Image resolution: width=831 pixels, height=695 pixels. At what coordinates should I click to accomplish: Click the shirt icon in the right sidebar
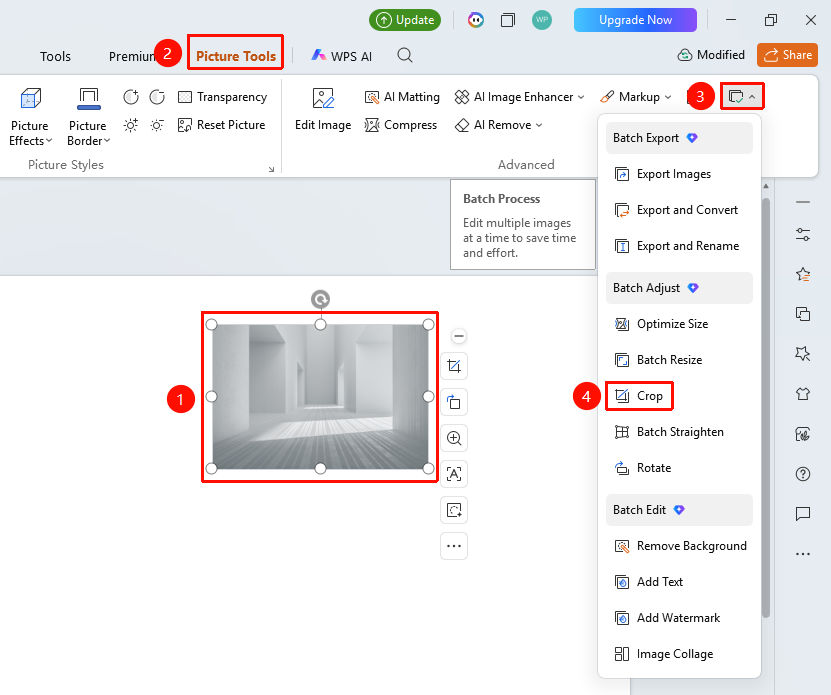pos(803,394)
